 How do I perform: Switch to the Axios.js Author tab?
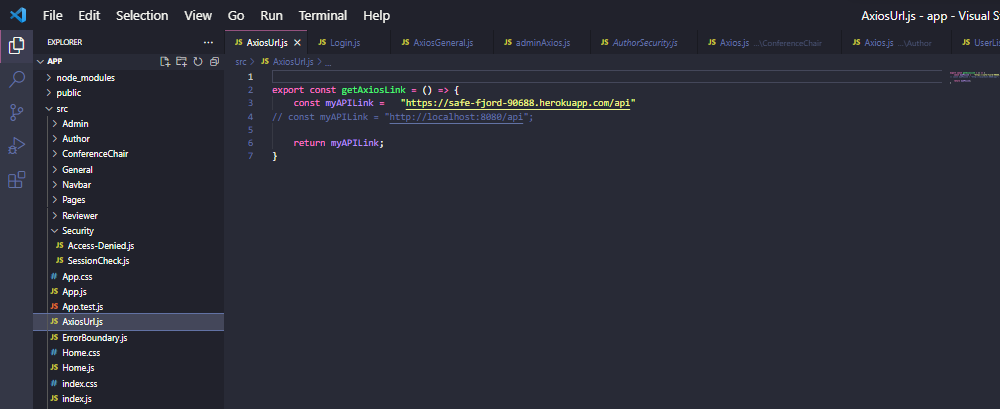[x=896, y=43]
